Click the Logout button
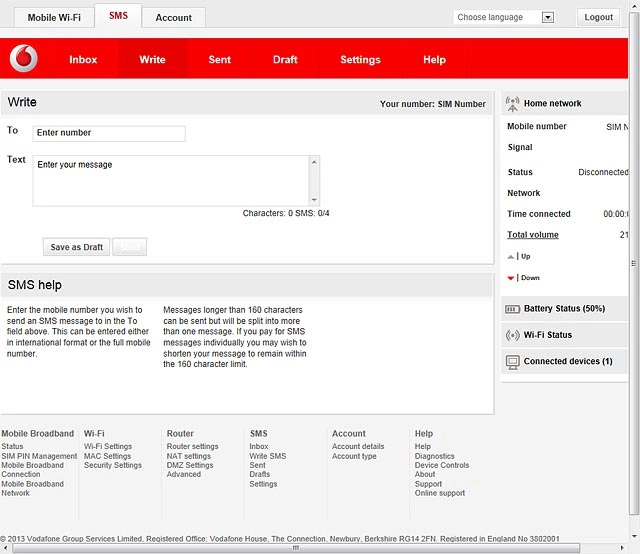Image resolution: width=640 pixels, height=554 pixels. pyautogui.click(x=598, y=17)
